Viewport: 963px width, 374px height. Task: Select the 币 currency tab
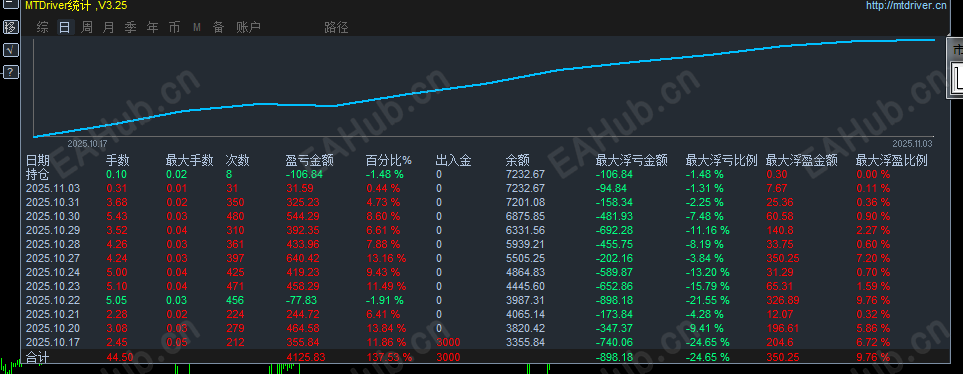[174, 27]
